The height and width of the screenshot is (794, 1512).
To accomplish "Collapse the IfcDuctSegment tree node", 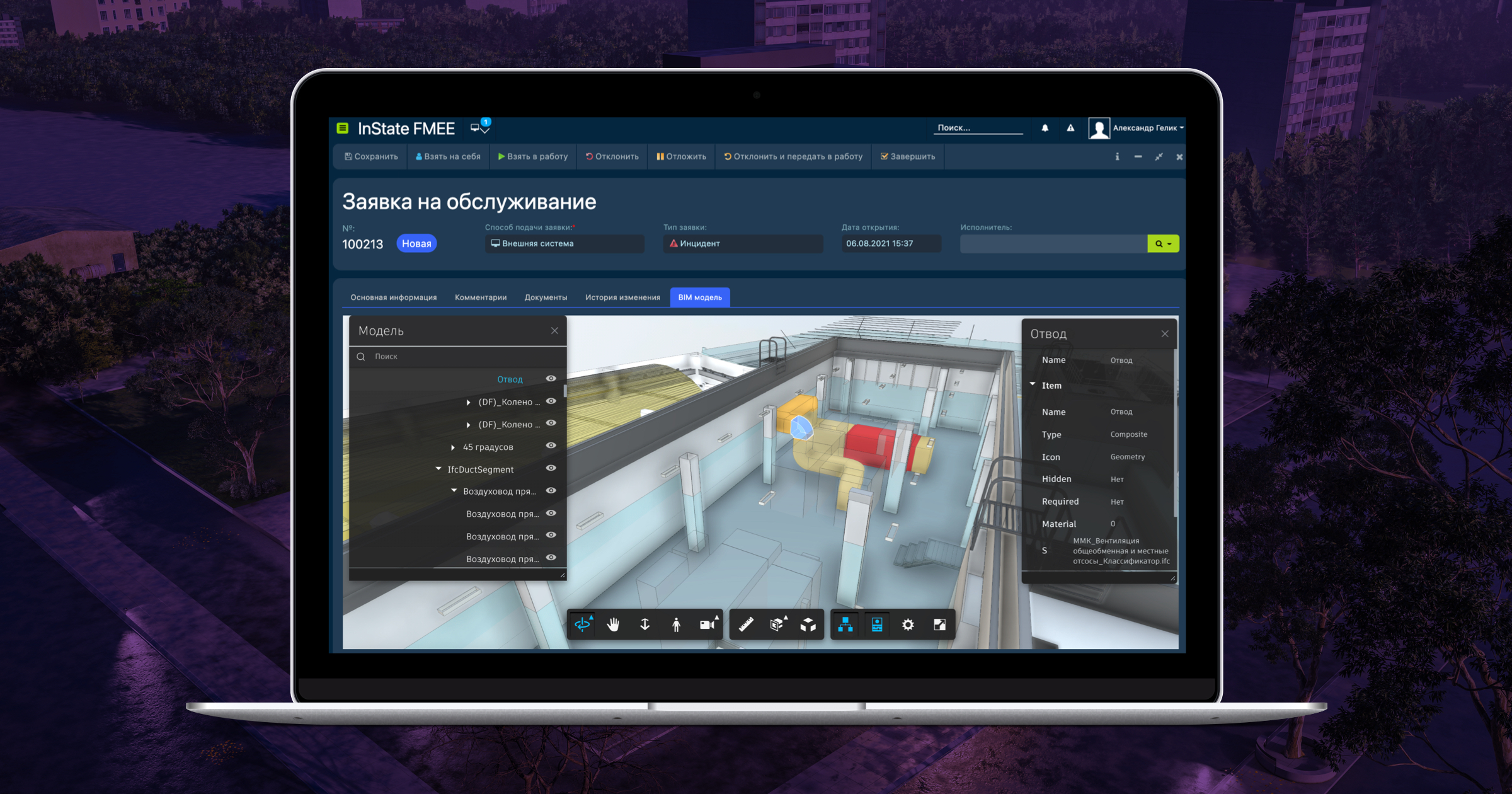I will pos(438,469).
